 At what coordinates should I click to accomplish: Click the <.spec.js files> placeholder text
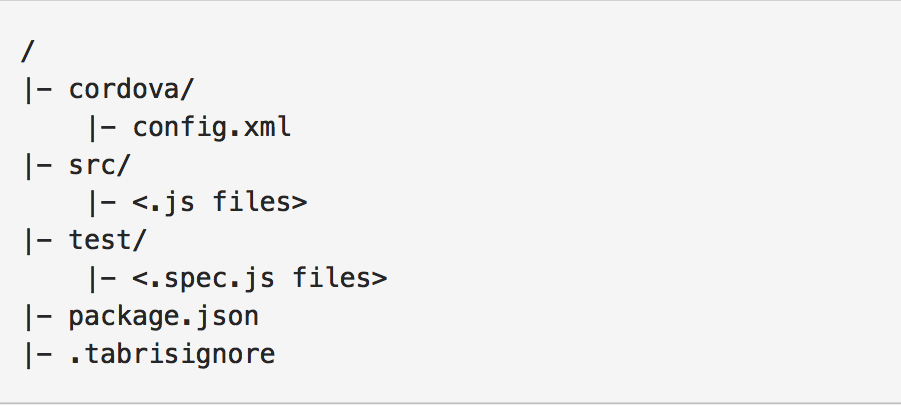(x=260, y=278)
